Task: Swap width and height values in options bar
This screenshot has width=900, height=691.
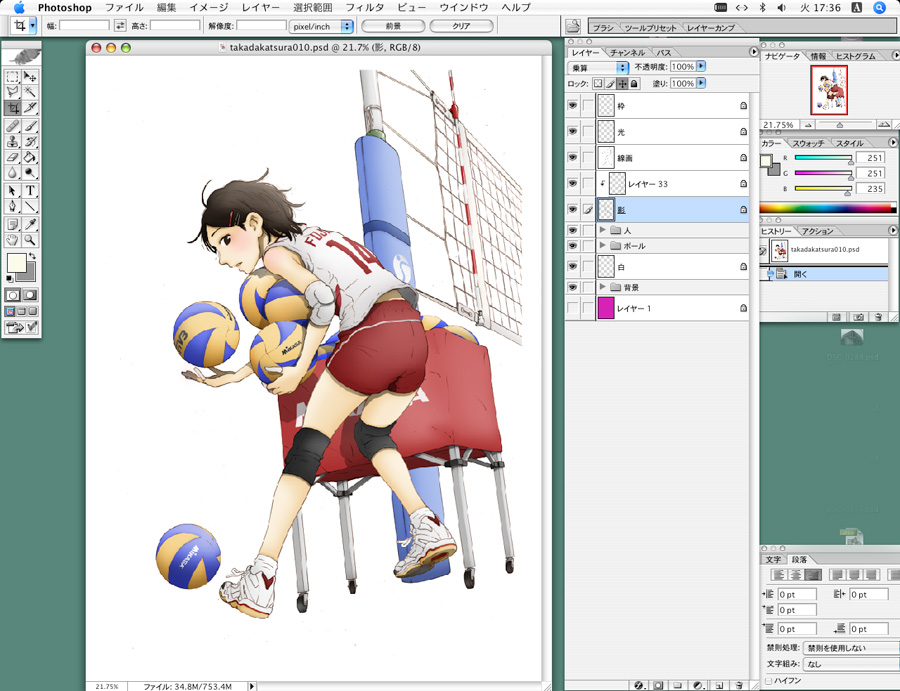Action: tap(120, 25)
